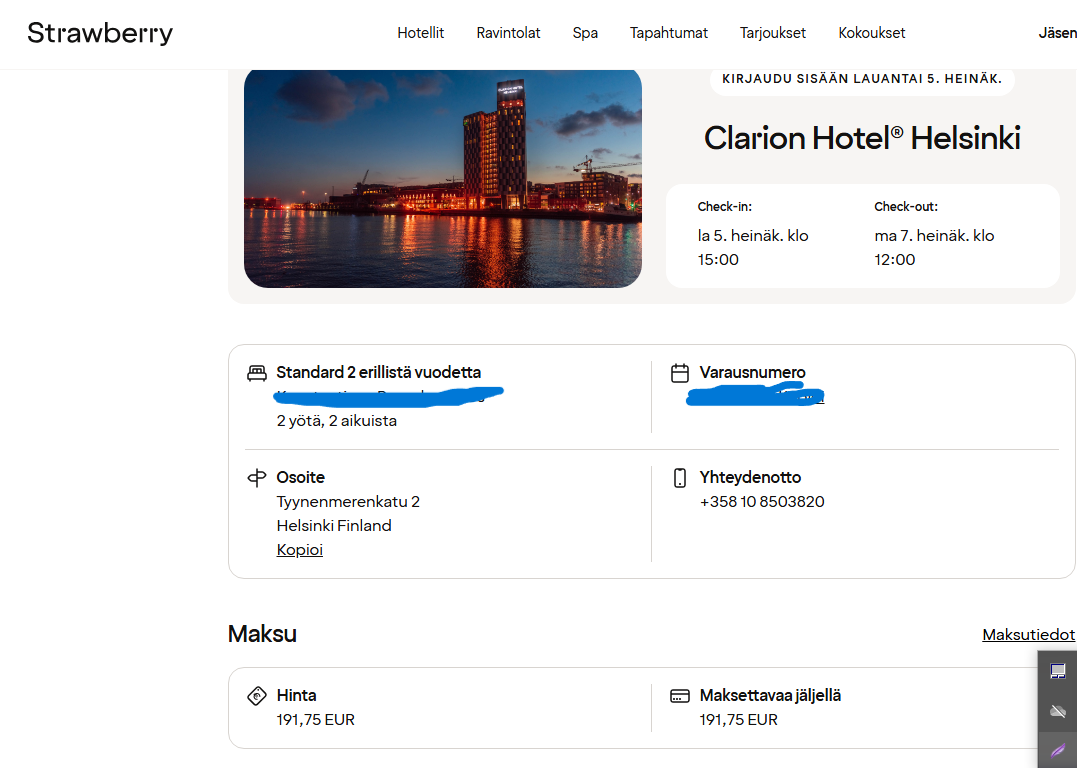Viewport: 1077px width, 768px height.
Task: Click the purple feather icon in tray
Action: 1057,750
